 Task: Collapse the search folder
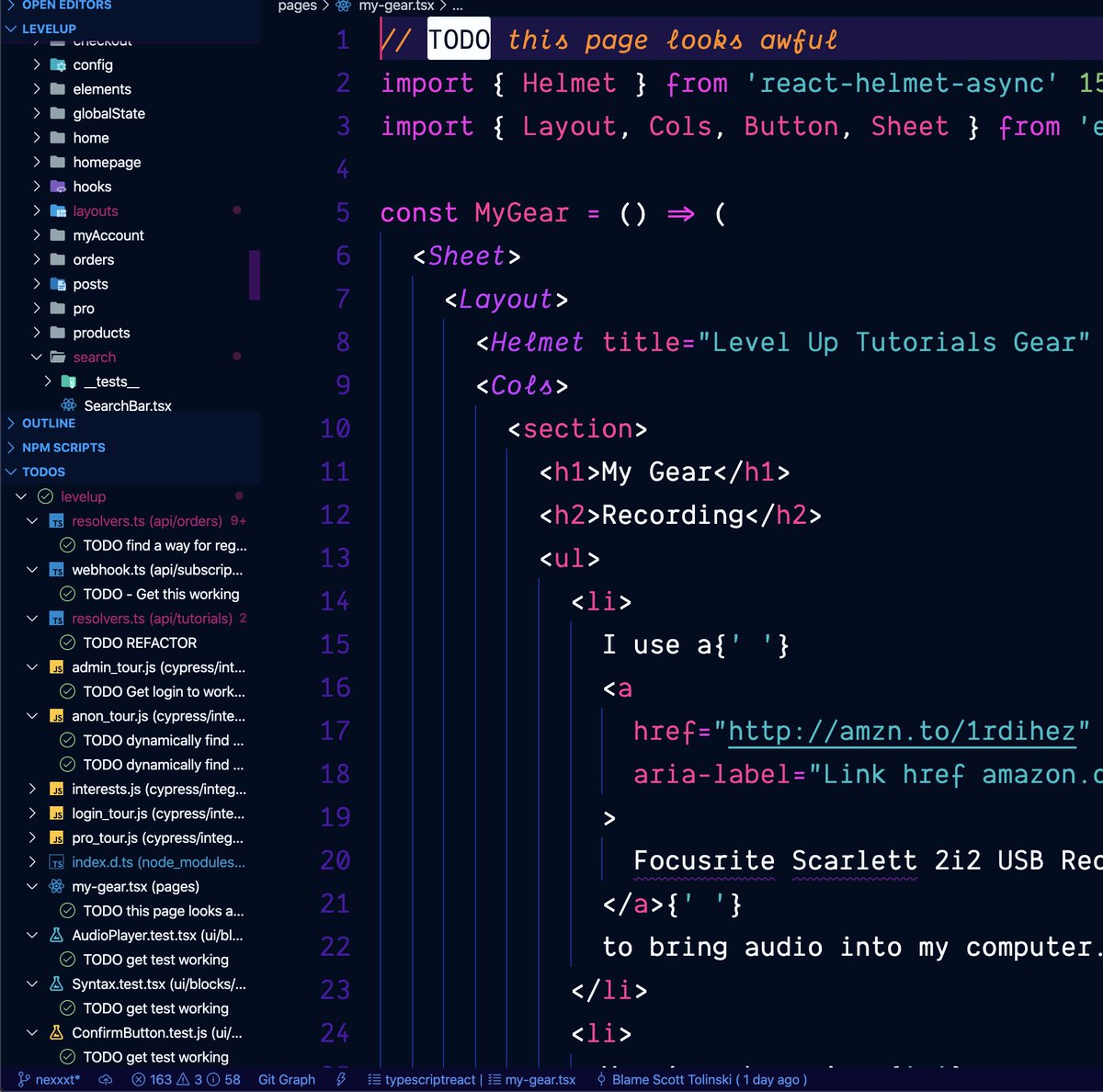pyautogui.click(x=37, y=357)
